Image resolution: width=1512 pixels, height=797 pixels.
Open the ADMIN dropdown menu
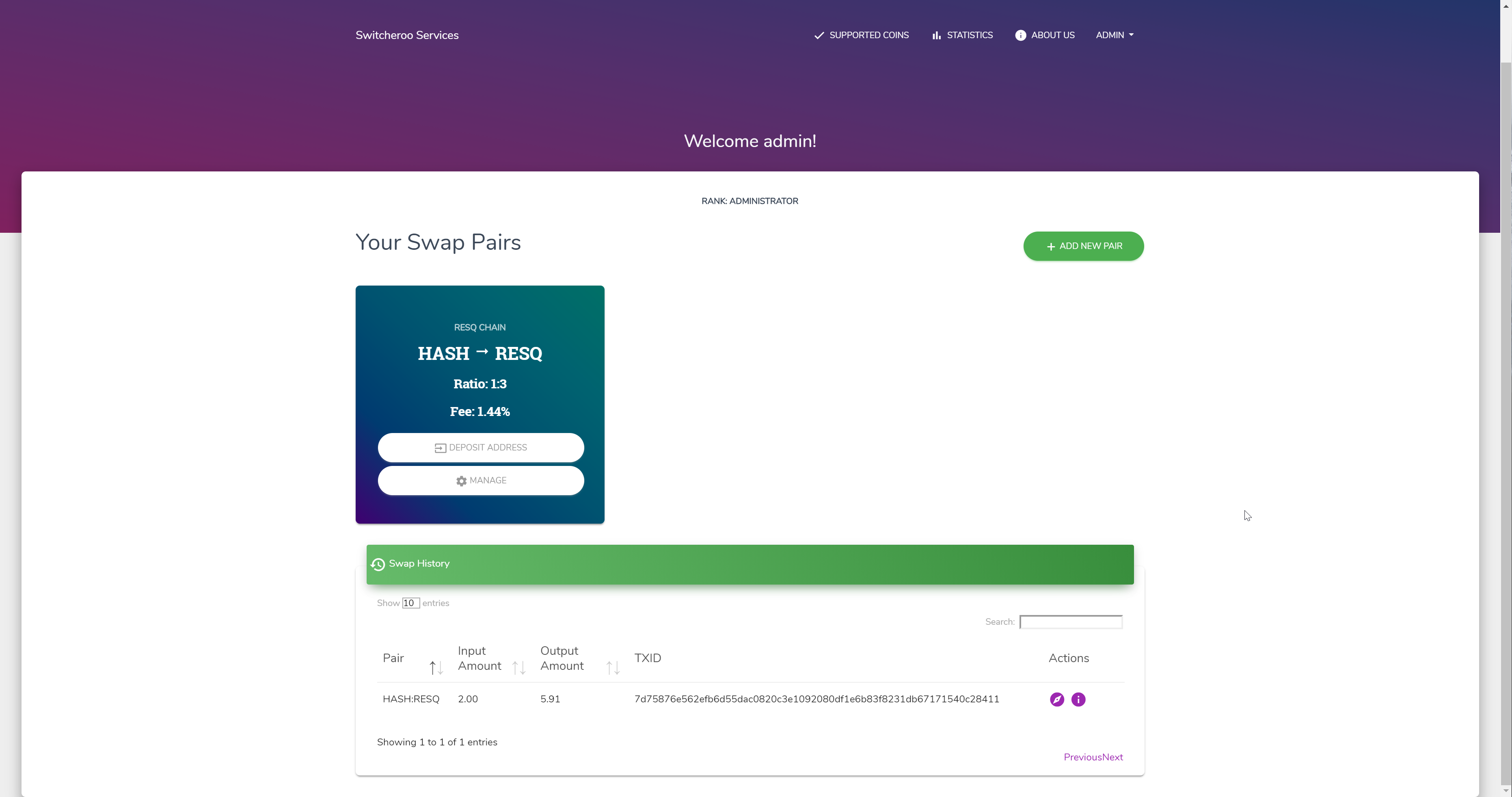pyautogui.click(x=1114, y=35)
